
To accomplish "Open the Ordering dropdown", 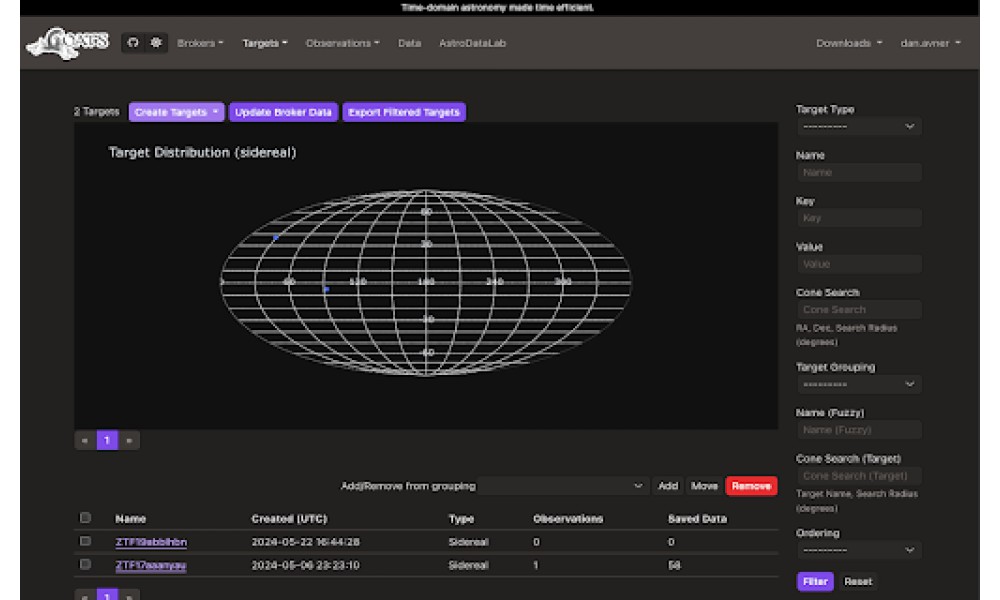I will click(x=858, y=550).
